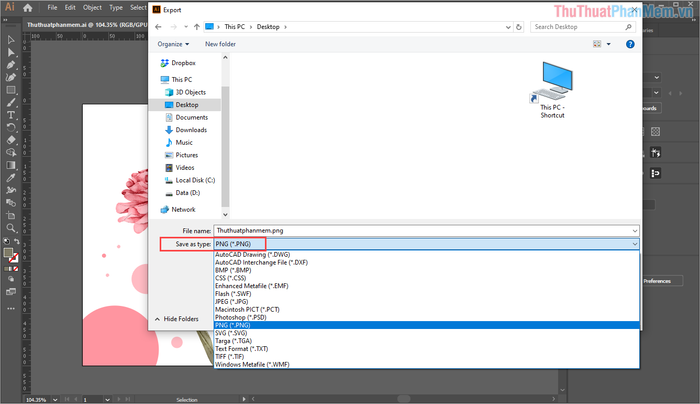Select SVG (*.SVG) format
The width and height of the screenshot is (700, 404).
tap(426, 333)
